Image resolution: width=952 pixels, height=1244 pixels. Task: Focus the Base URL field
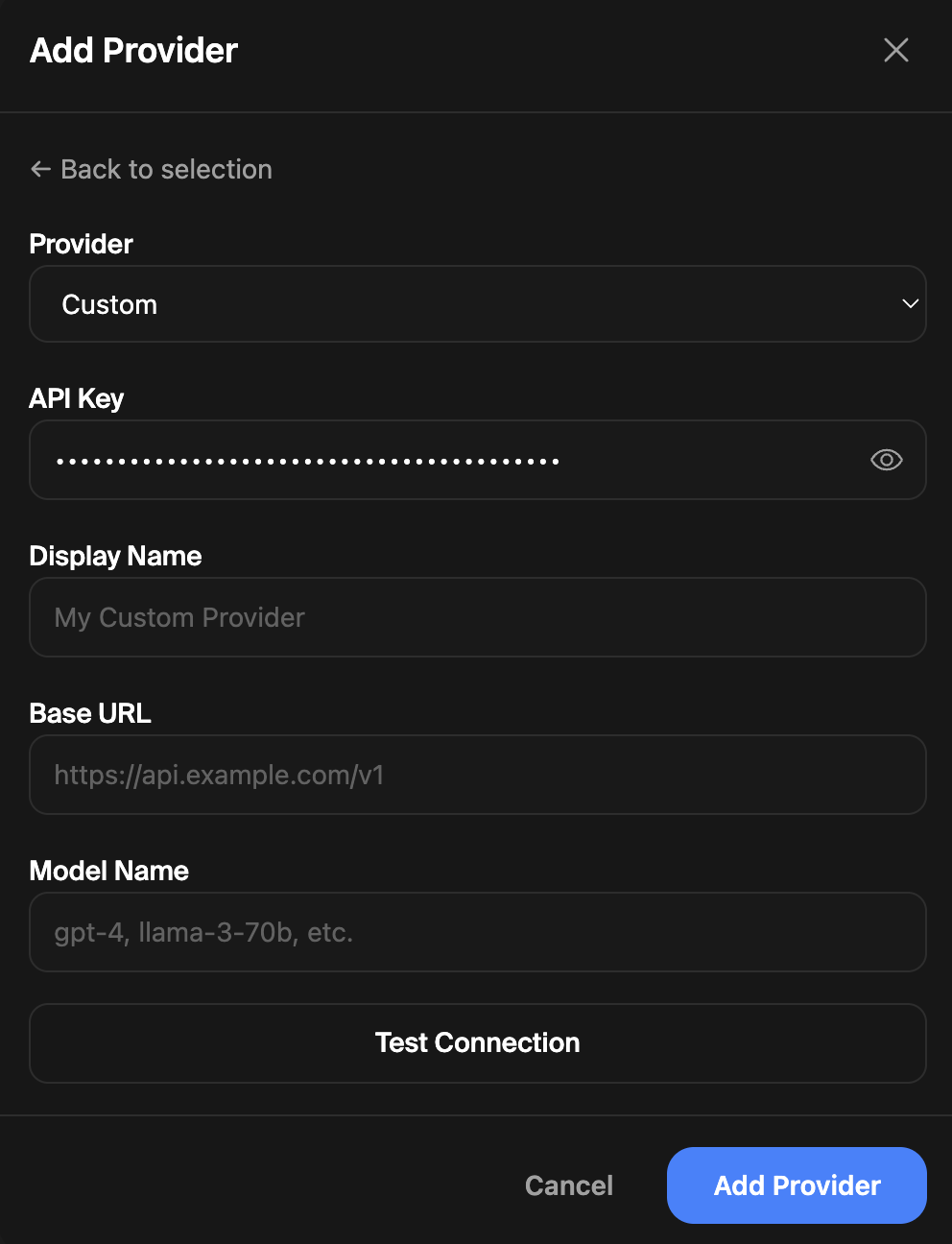pos(478,775)
